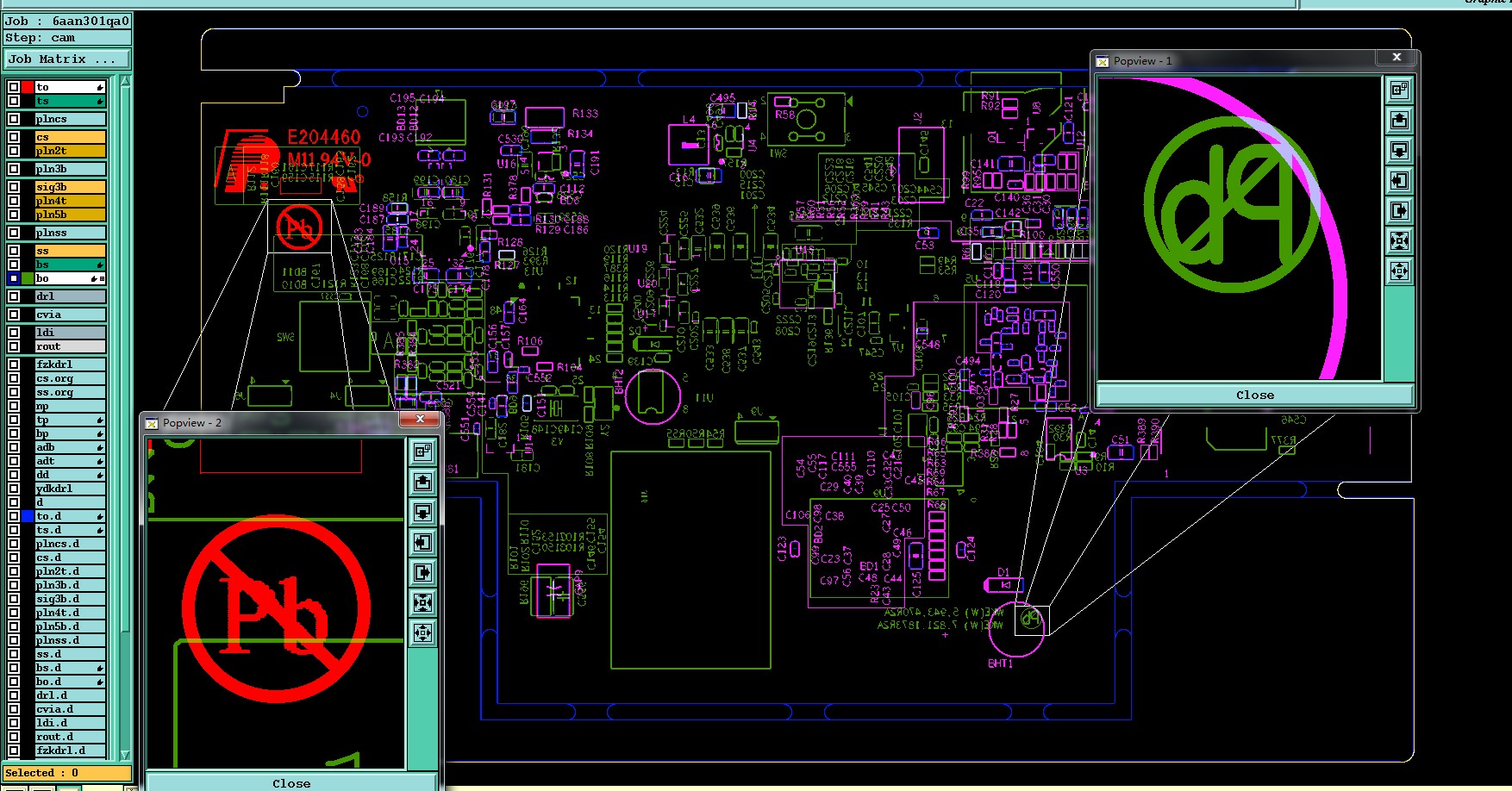Click the edit hand icon on layer 'to'

100,87
